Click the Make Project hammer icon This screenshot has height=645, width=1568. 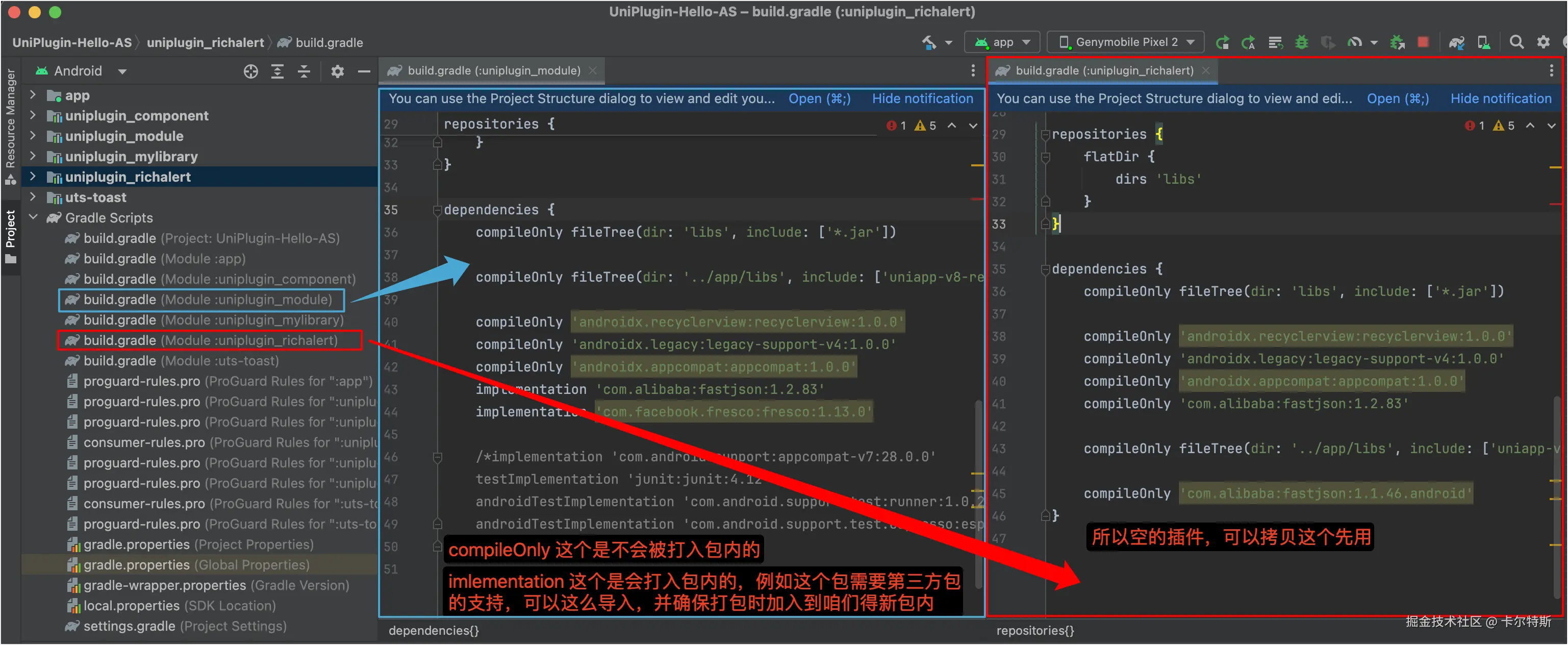[x=929, y=42]
